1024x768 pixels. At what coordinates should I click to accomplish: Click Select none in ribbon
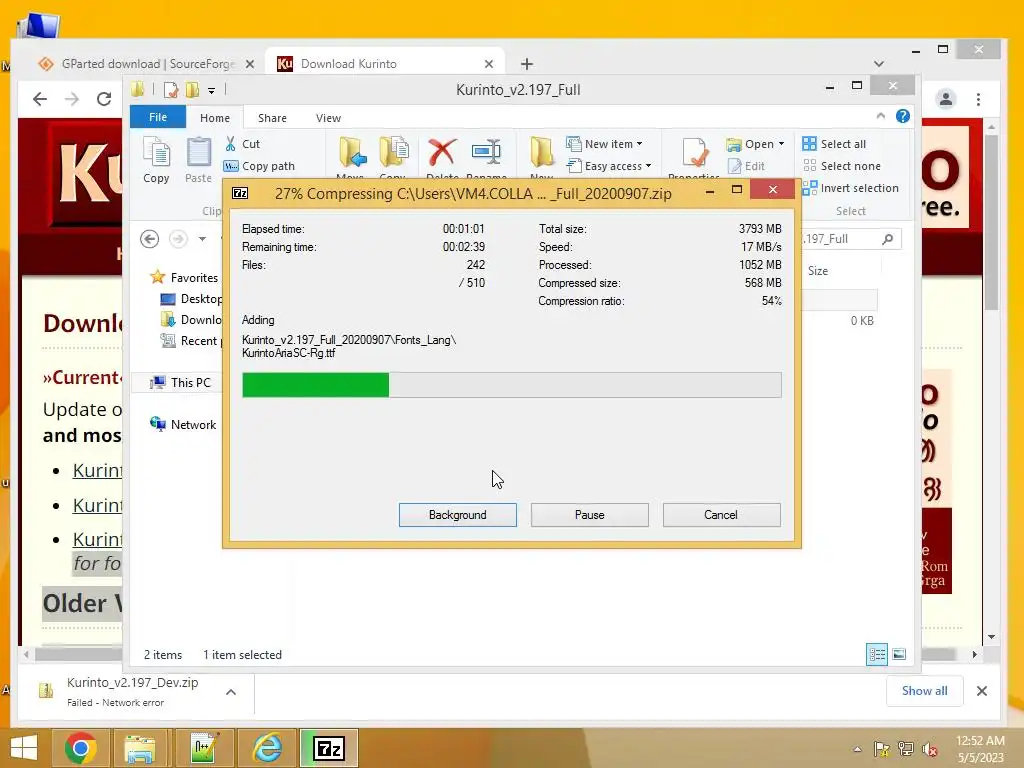pyautogui.click(x=841, y=166)
